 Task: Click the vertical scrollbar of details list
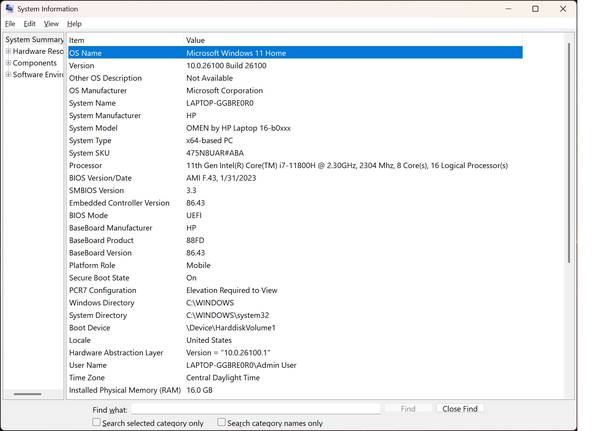tap(569, 153)
